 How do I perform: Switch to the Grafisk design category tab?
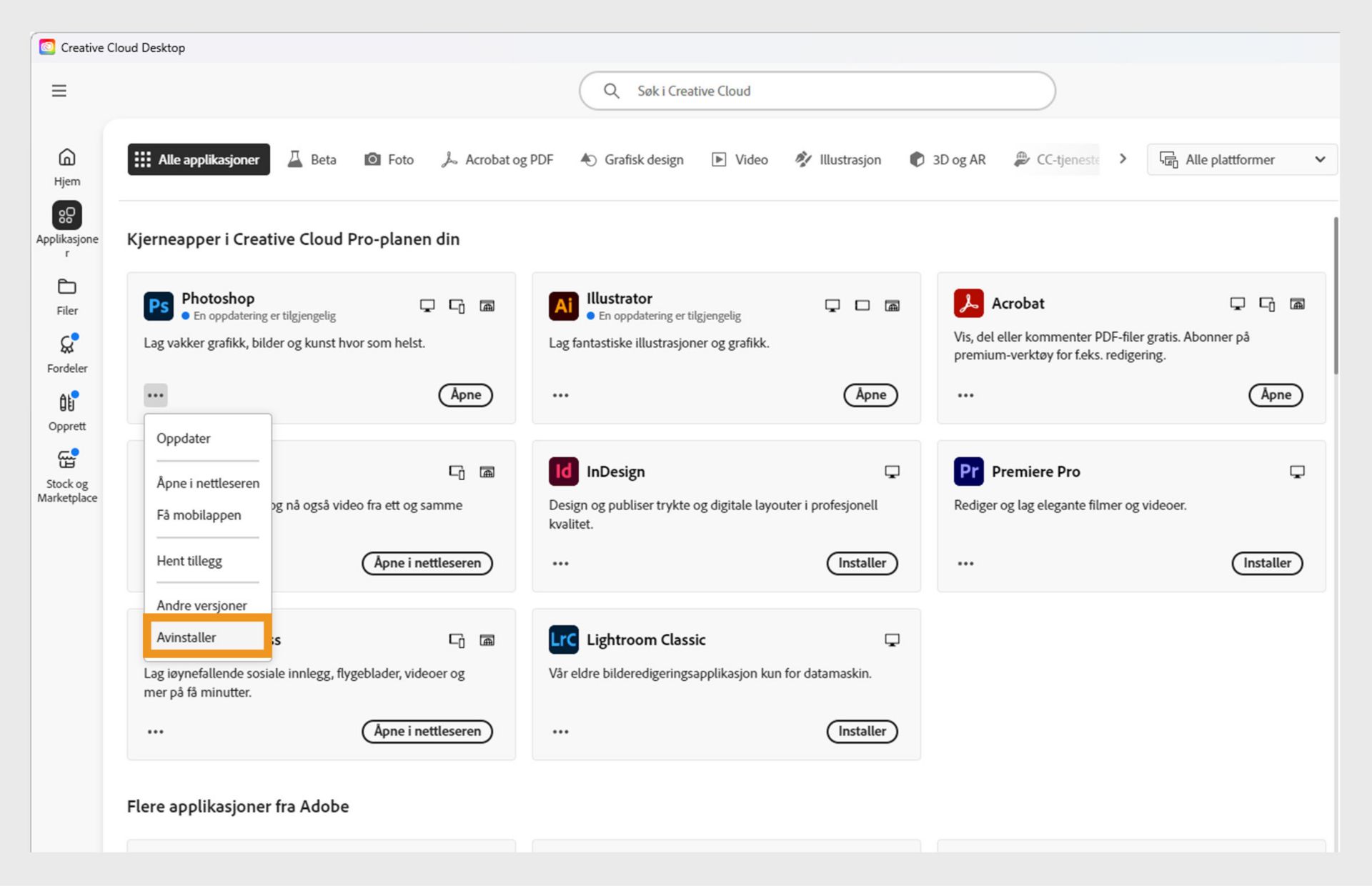632,159
